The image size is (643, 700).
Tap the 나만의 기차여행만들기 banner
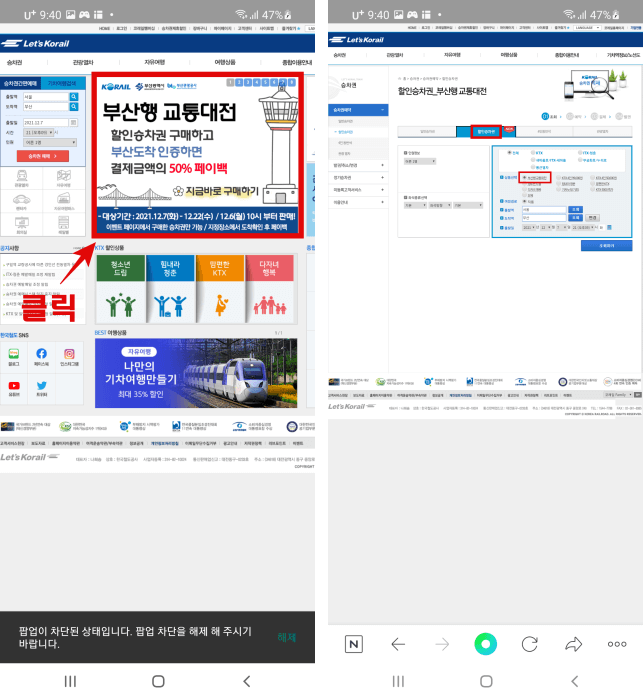tap(196, 373)
